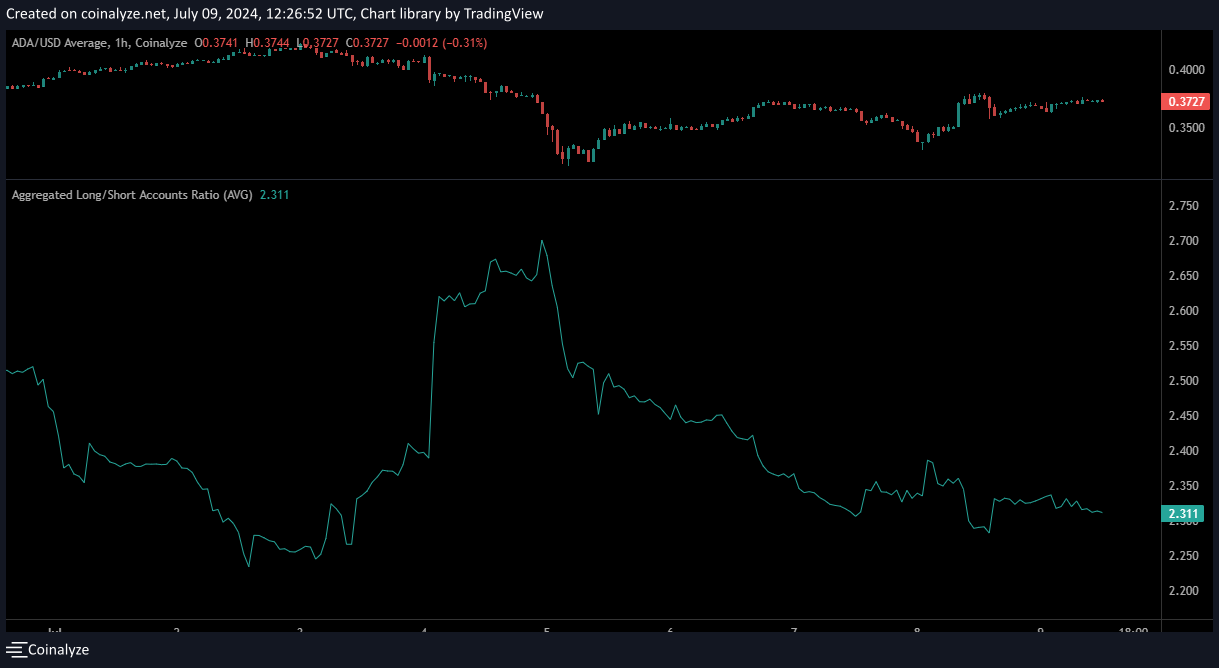This screenshot has width=1219, height=668.
Task: Click the -0.0012 (-0.31%) price change value
Action: 443,42
